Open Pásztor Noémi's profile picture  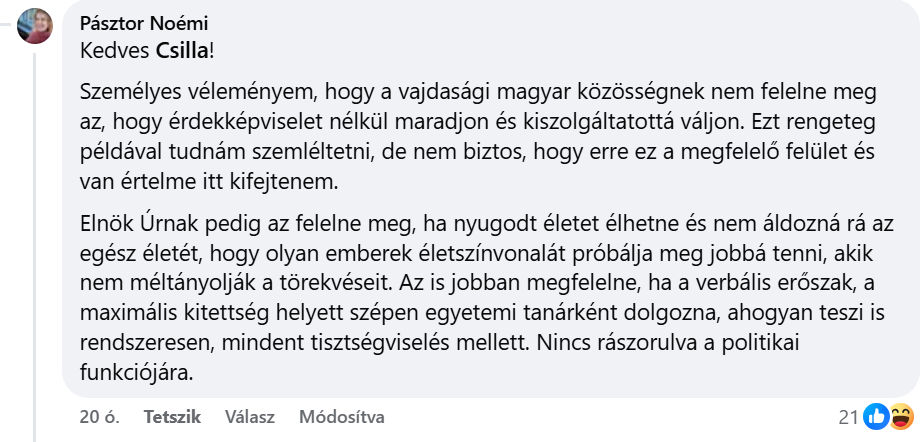35,25
